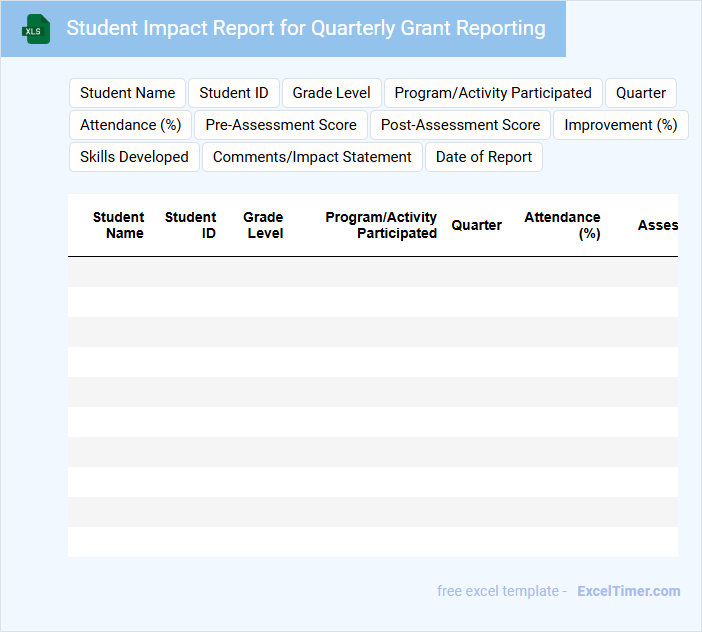
Task: Click the Grade Level tag
Action: [331, 93]
